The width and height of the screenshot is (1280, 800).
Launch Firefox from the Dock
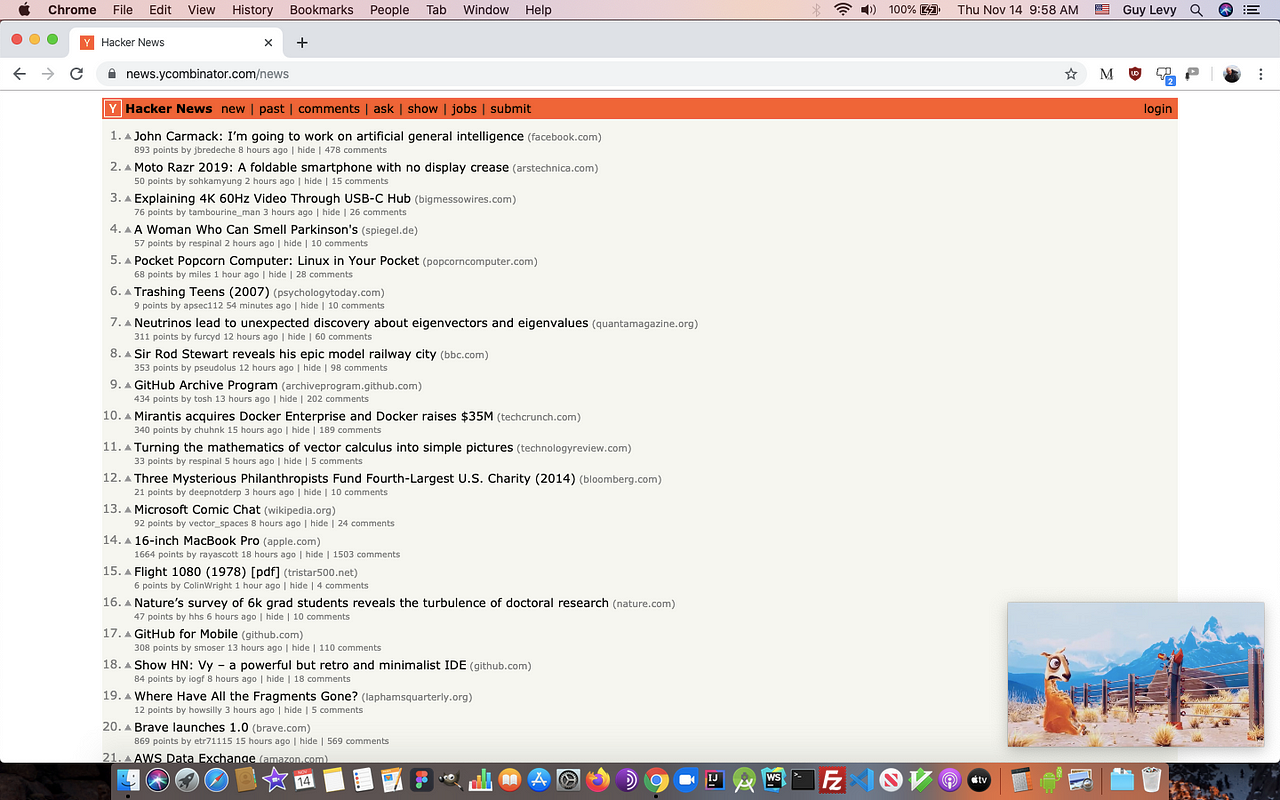[598, 779]
